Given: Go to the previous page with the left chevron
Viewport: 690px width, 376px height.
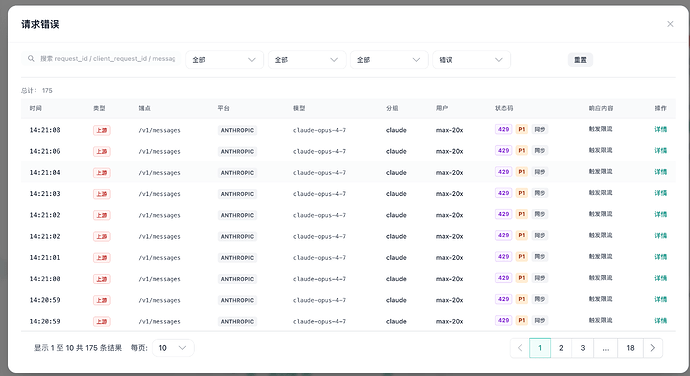Looking at the screenshot, I should (520, 348).
